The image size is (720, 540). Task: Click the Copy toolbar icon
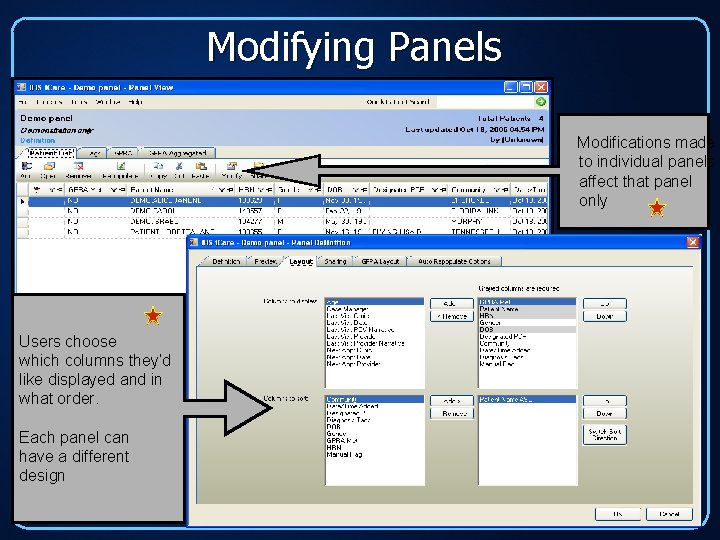(158, 169)
